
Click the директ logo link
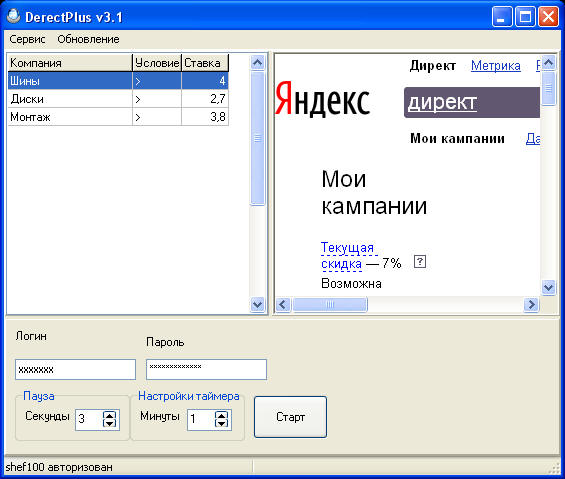click(x=442, y=103)
